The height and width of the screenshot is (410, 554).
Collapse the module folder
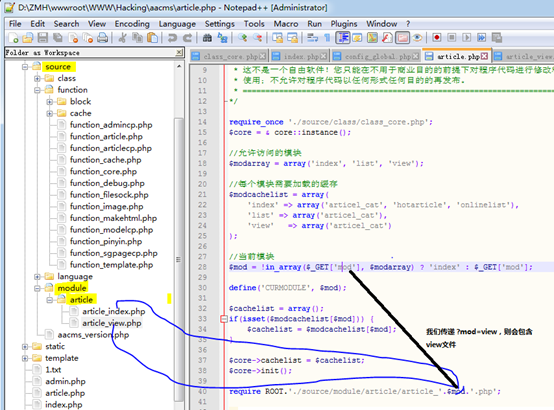pos(37,288)
